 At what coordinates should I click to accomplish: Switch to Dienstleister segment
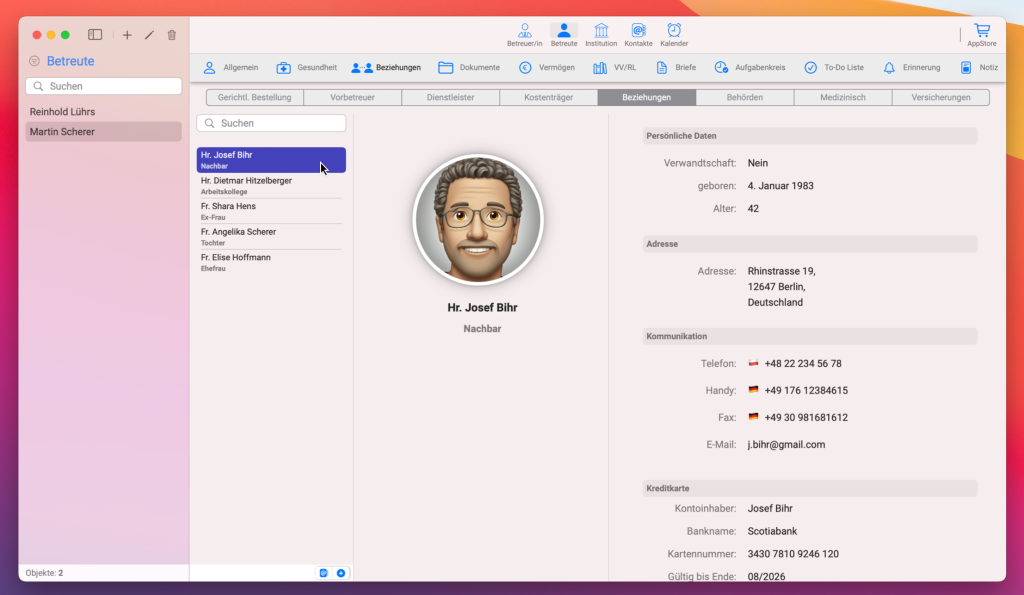coord(451,97)
